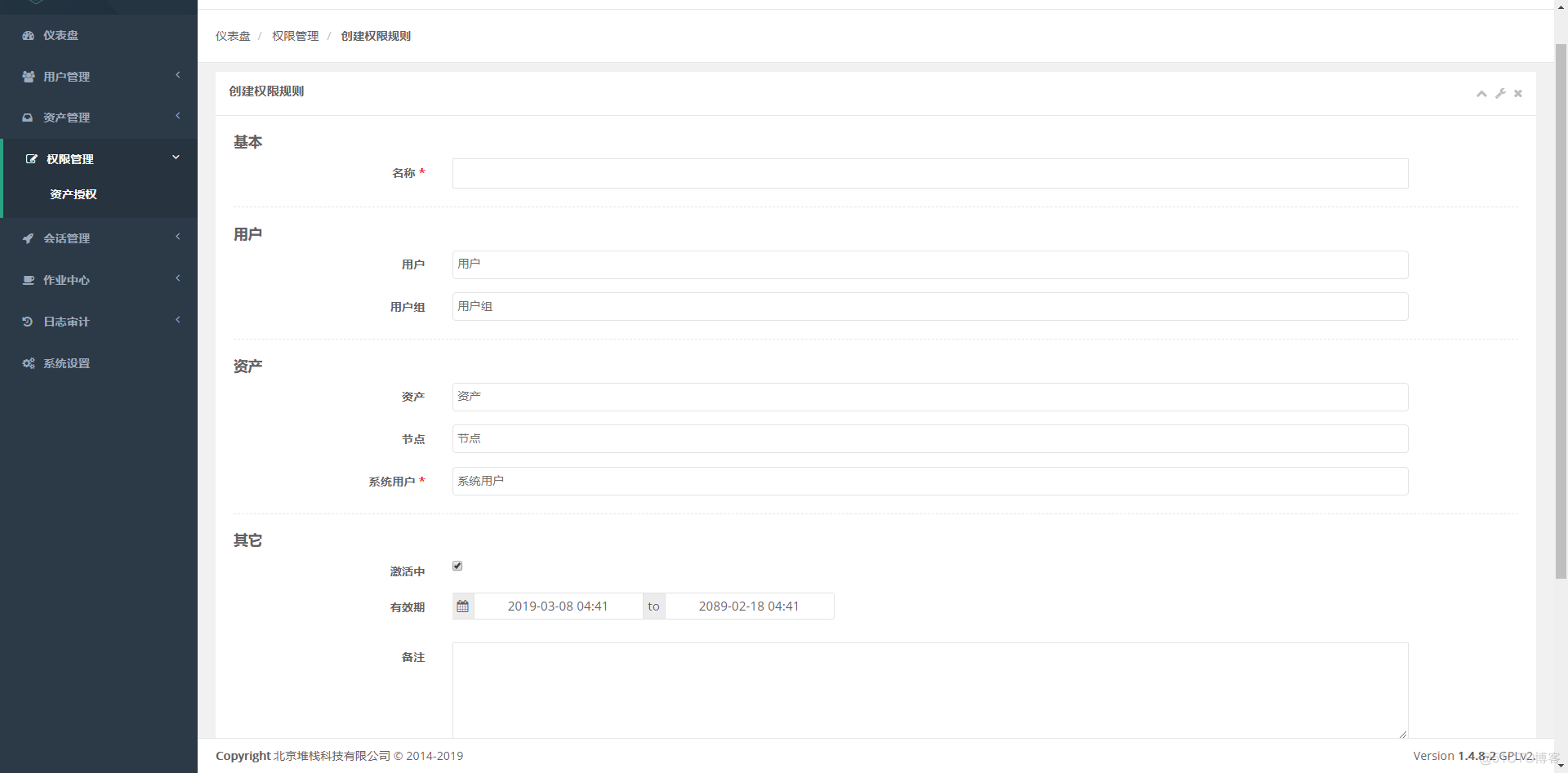Select 权限管理 sidebar menu item

pyautogui.click(x=100, y=159)
